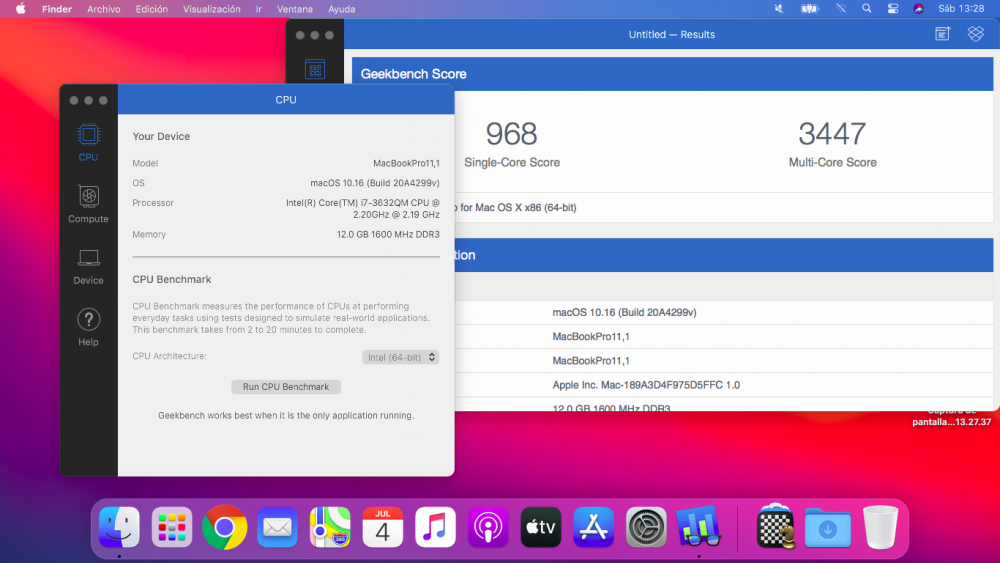Image resolution: width=1000 pixels, height=563 pixels.
Task: Open the Visualización menu
Action: point(212,9)
